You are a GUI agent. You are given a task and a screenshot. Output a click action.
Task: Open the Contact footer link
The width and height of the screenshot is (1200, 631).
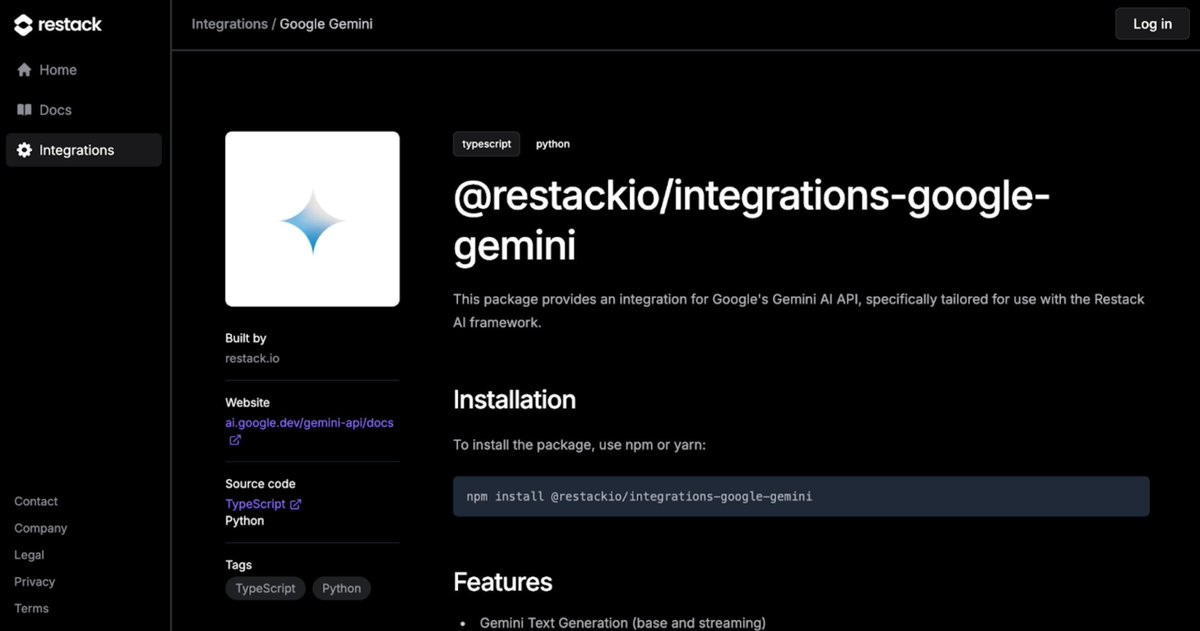36,501
